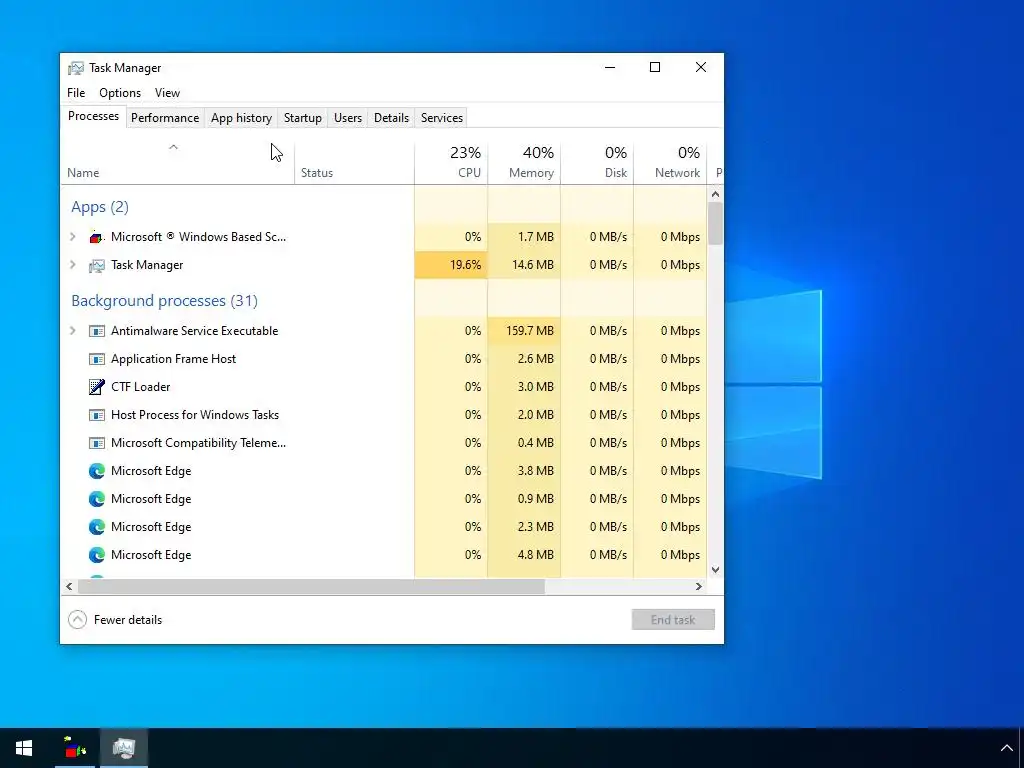
Task: Click the Edge icon in the 4.8 MB row
Action: click(x=97, y=555)
